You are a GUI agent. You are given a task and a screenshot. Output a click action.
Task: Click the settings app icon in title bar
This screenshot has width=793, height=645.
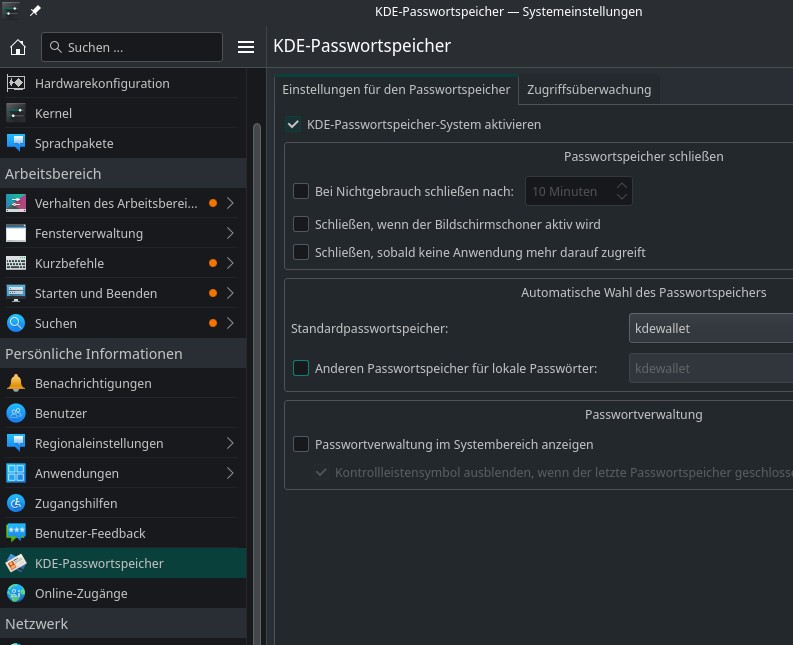click(x=11, y=10)
